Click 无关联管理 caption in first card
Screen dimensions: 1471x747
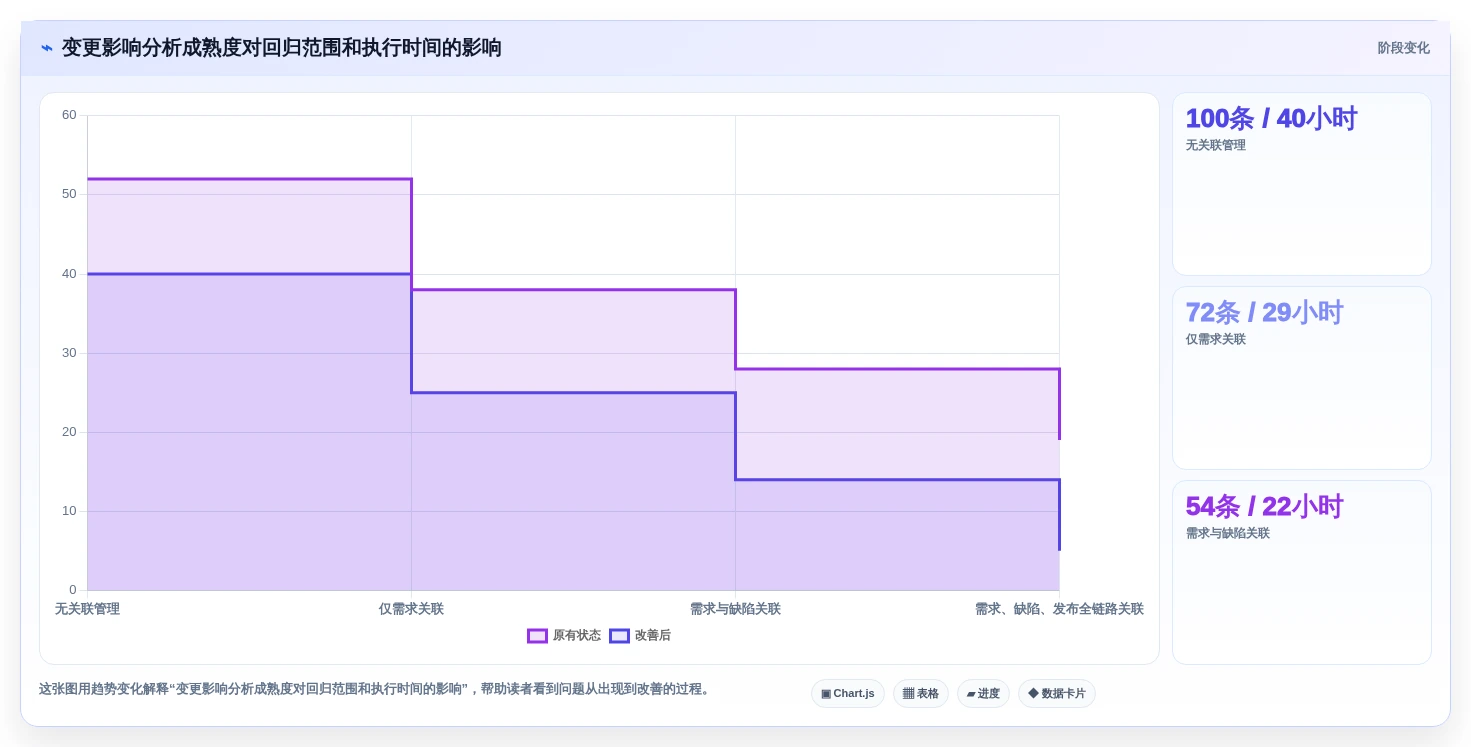[1216, 145]
